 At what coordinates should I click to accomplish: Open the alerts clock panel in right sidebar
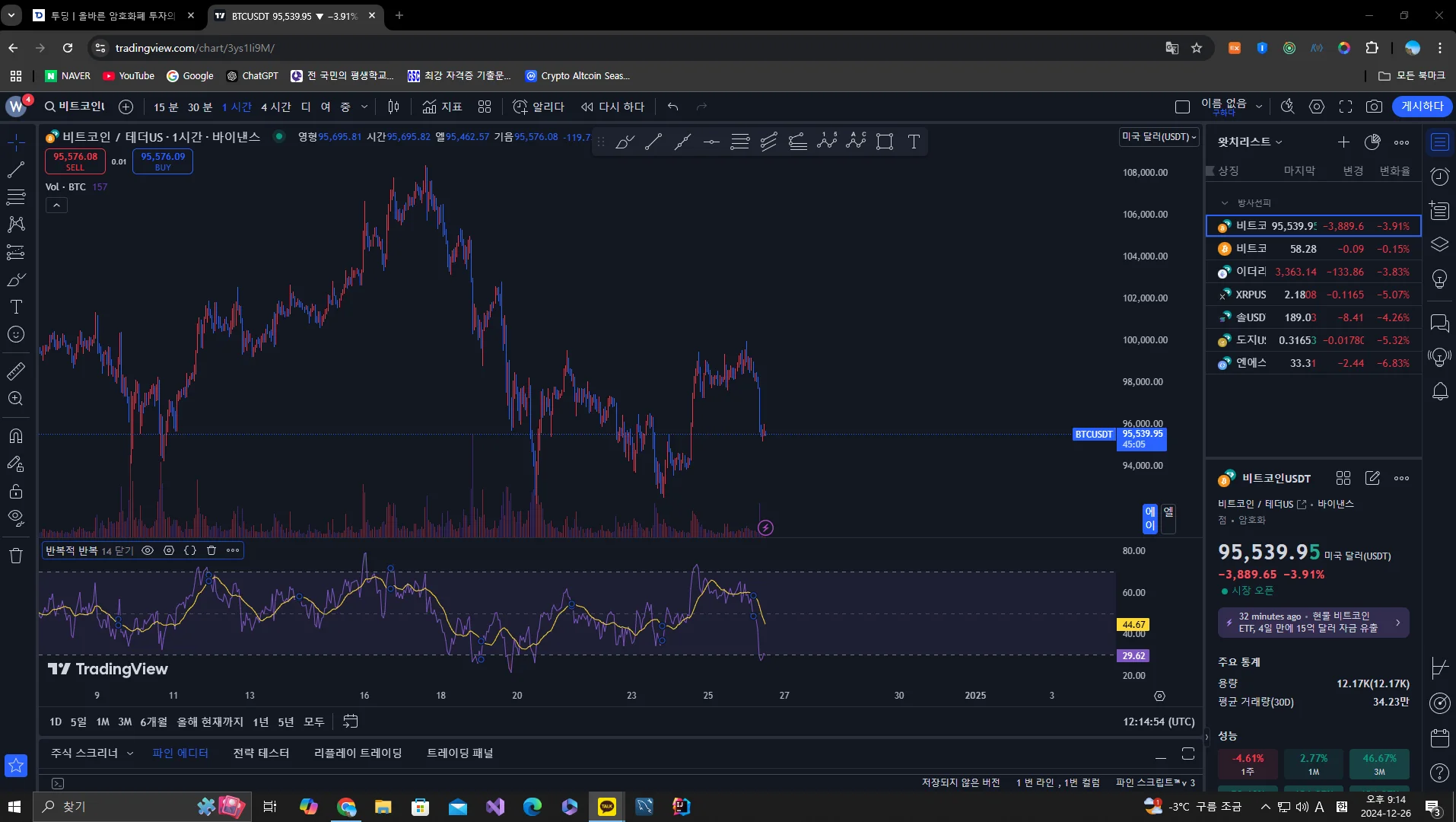click(1439, 177)
